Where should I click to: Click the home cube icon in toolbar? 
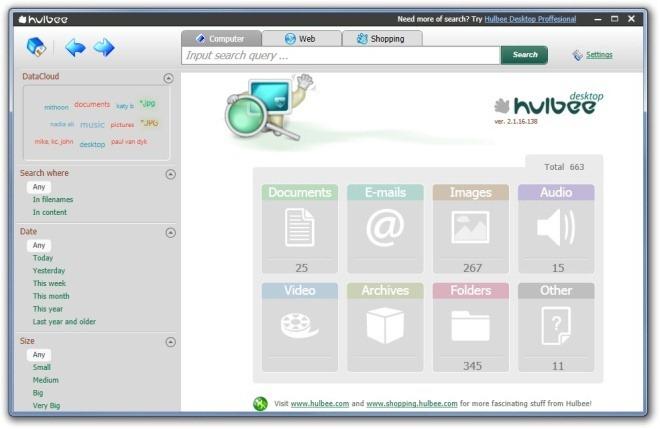(x=36, y=47)
